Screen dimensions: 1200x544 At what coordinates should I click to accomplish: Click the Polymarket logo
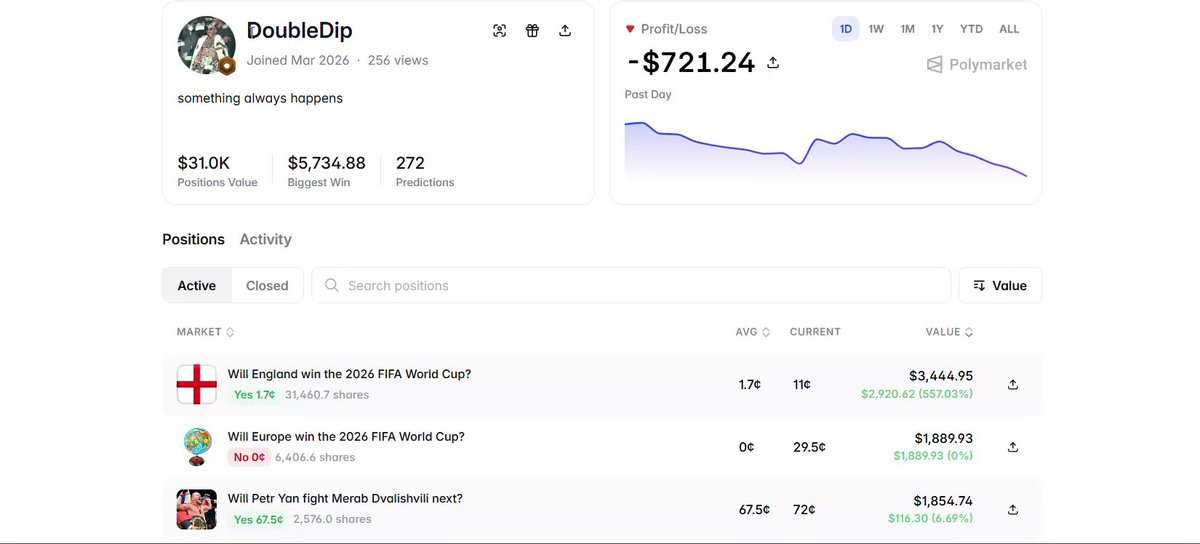[977, 64]
